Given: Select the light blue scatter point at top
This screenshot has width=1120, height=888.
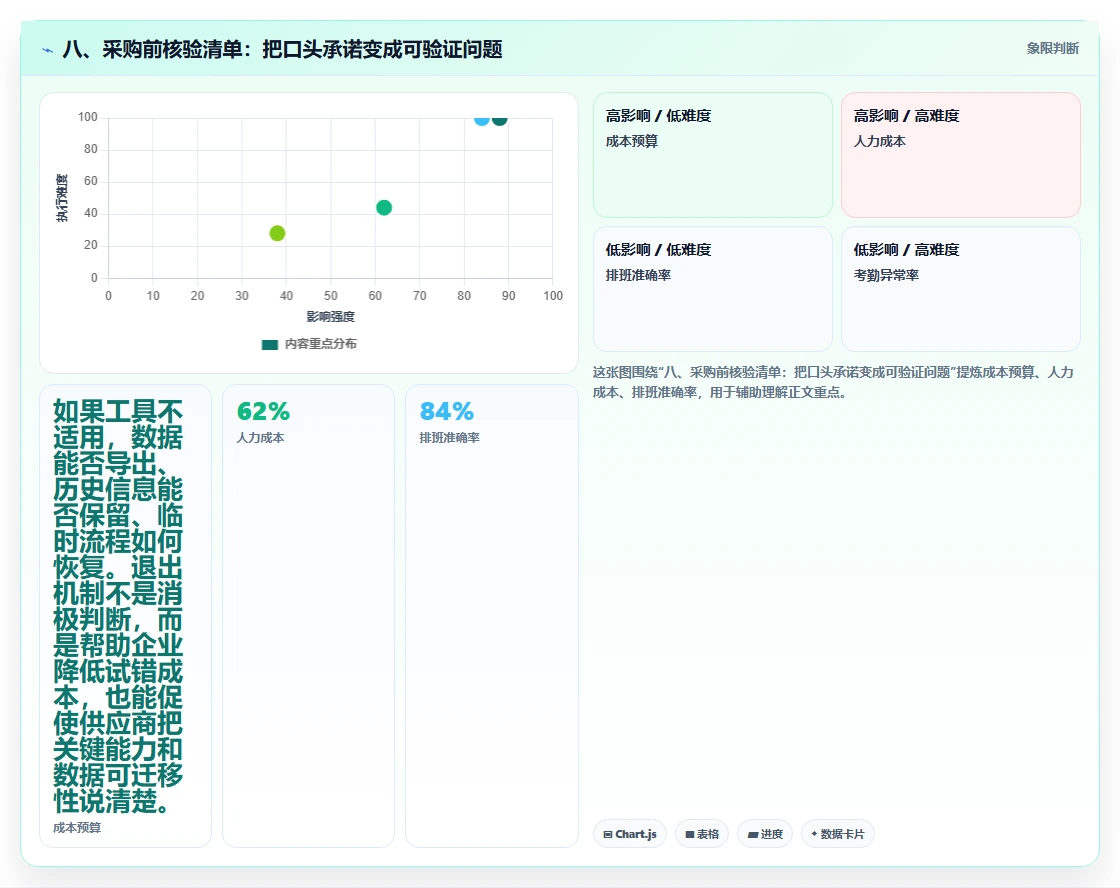Looking at the screenshot, I should 481,119.
